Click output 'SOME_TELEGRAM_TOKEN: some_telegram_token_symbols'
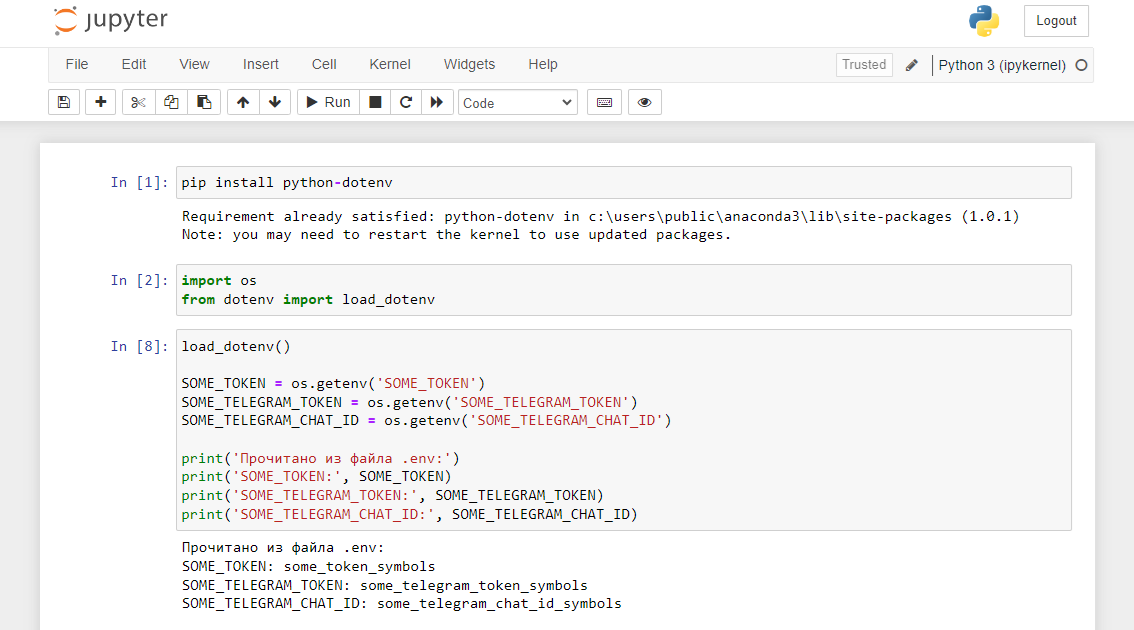 tap(384, 585)
